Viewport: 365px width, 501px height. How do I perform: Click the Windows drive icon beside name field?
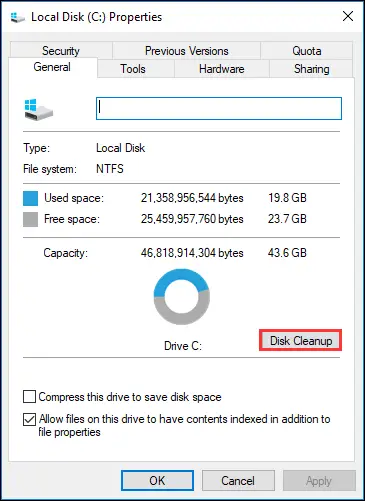click(x=39, y=109)
